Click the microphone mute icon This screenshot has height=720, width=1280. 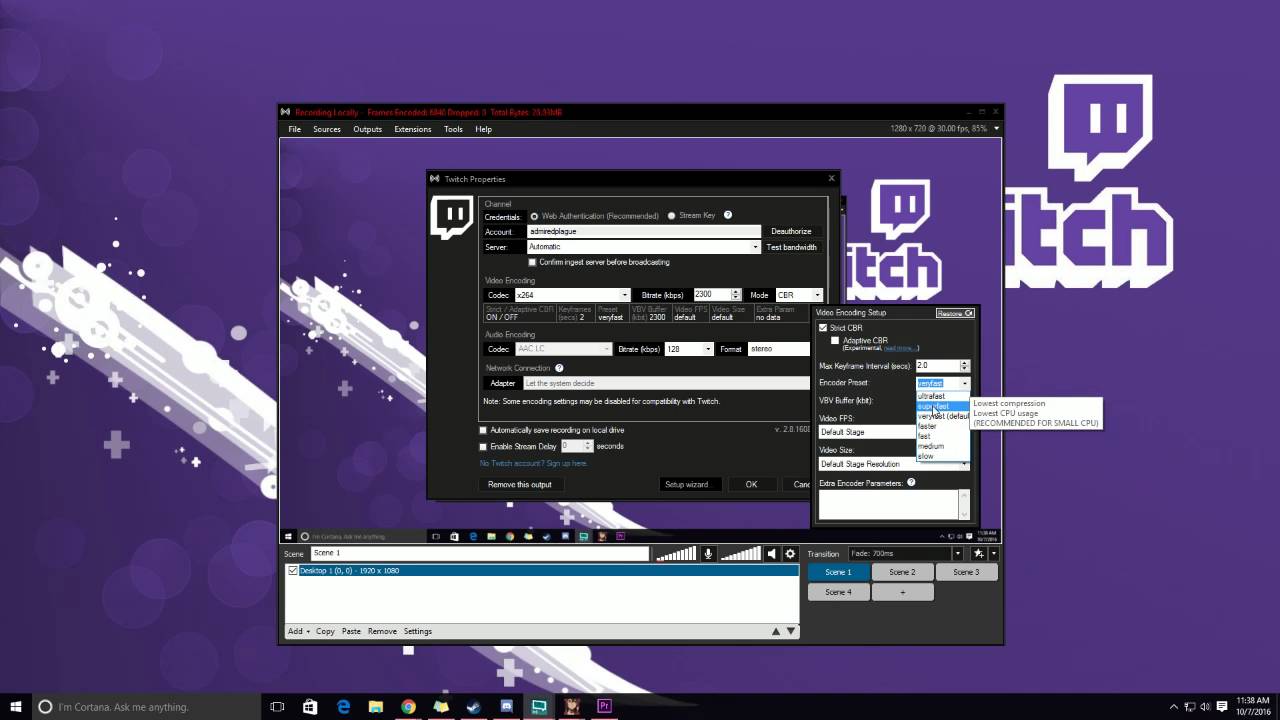pos(708,554)
